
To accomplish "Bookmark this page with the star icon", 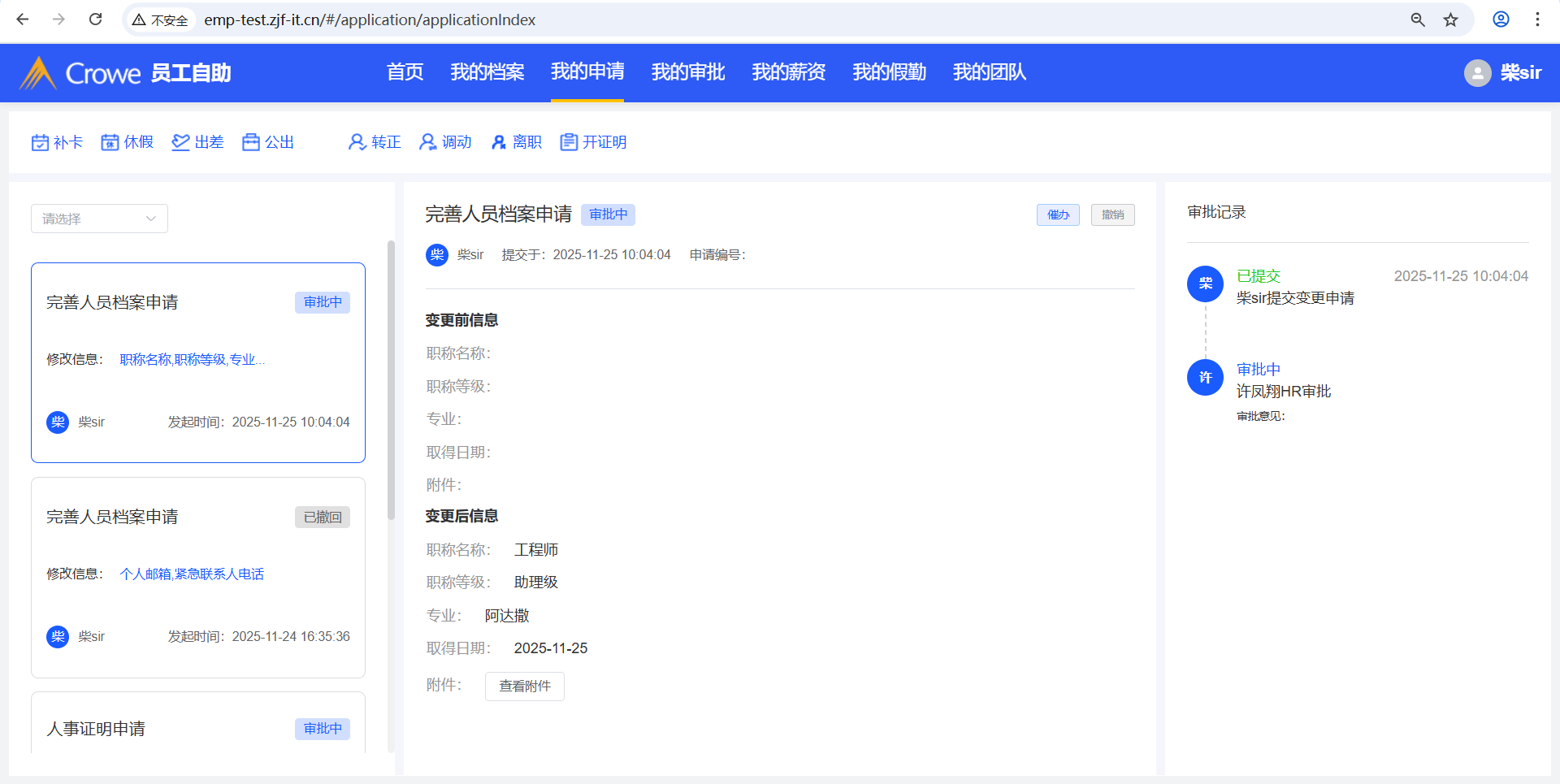I will 1450,19.
